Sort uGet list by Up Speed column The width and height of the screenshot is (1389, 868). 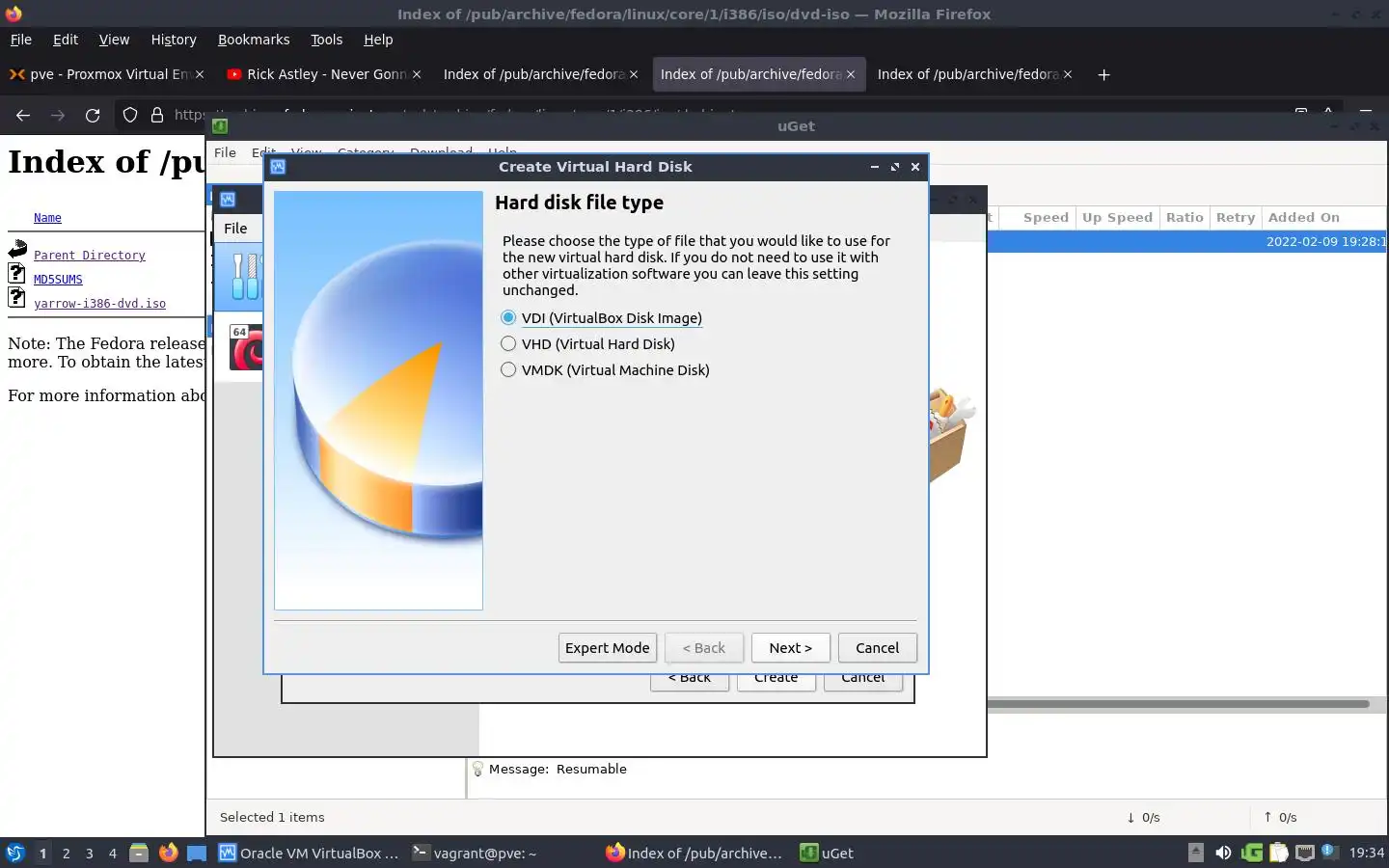[1117, 218]
